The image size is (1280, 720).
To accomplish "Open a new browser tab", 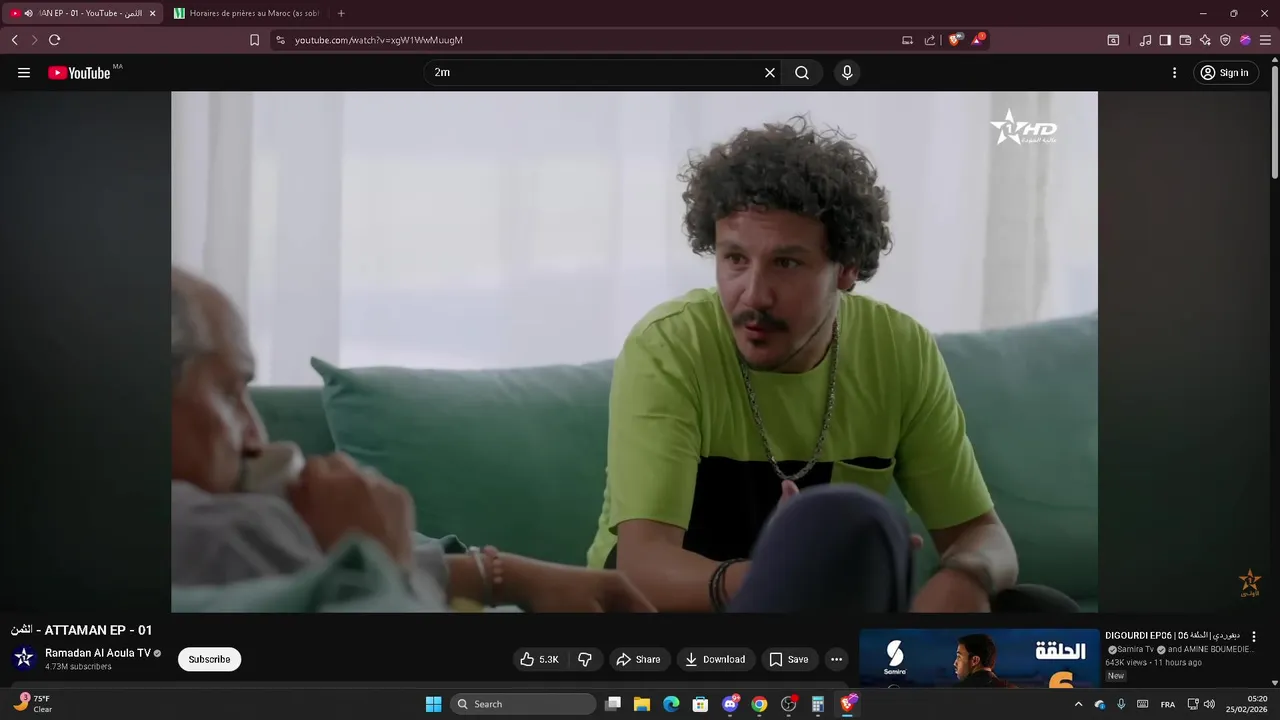I will click(x=341, y=13).
